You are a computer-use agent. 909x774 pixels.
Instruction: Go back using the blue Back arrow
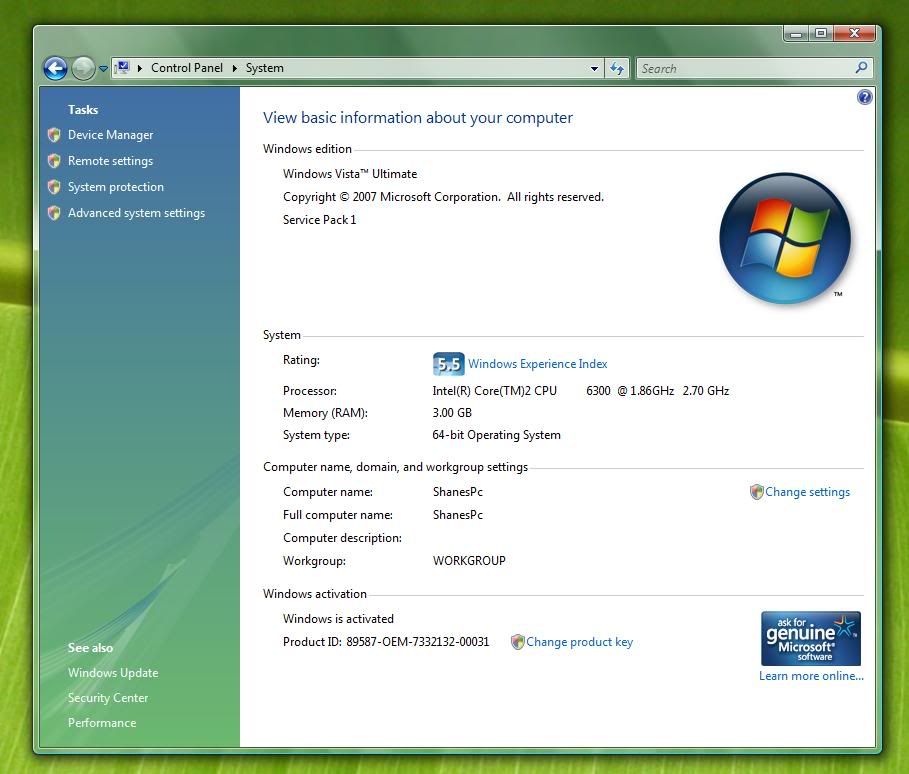pyautogui.click(x=55, y=68)
